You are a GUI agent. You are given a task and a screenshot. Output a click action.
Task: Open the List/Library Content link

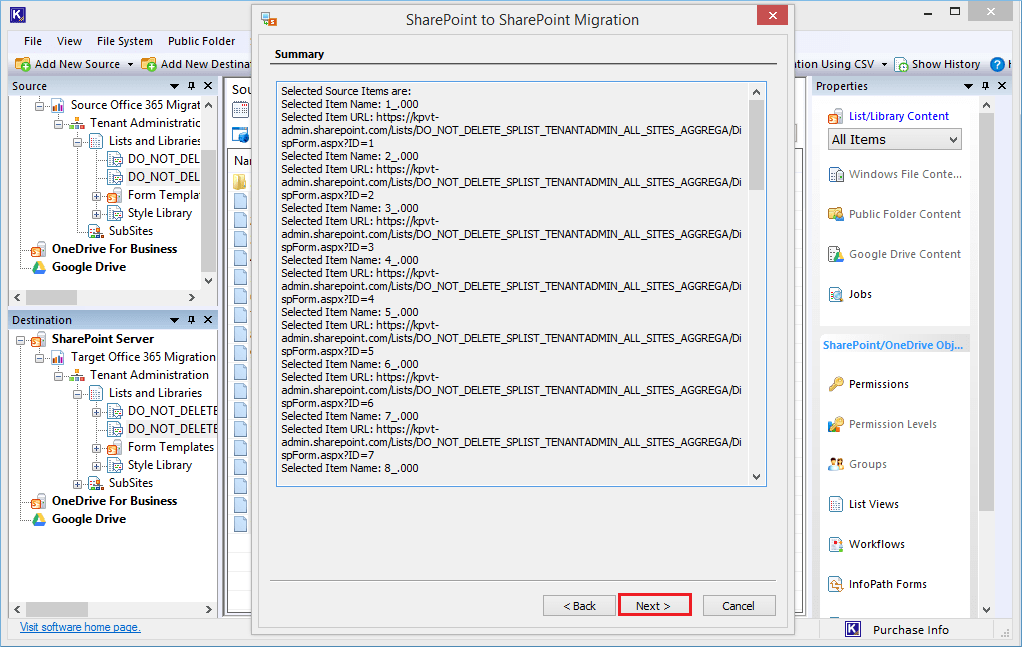pos(898,116)
